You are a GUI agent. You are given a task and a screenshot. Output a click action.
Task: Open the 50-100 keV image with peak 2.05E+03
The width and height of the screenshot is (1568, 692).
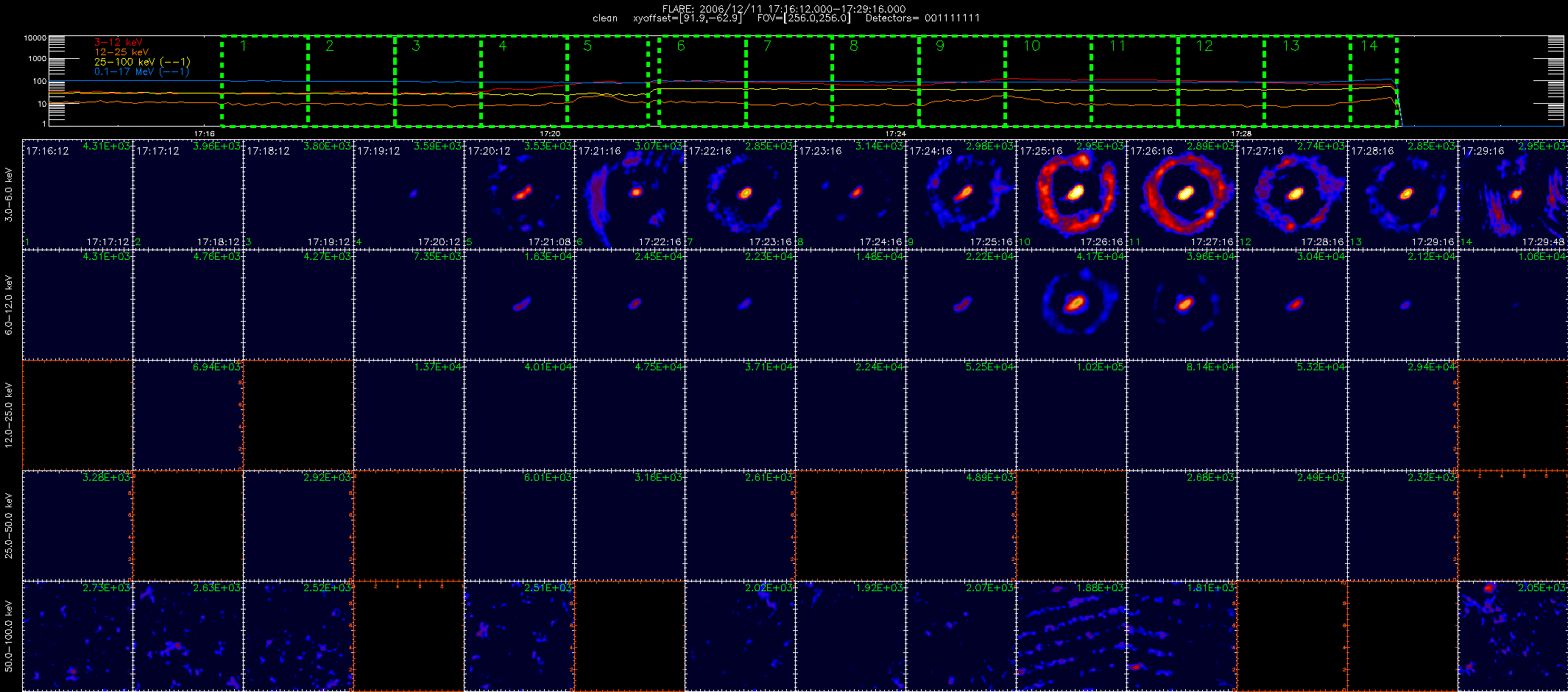[x=1513, y=636]
